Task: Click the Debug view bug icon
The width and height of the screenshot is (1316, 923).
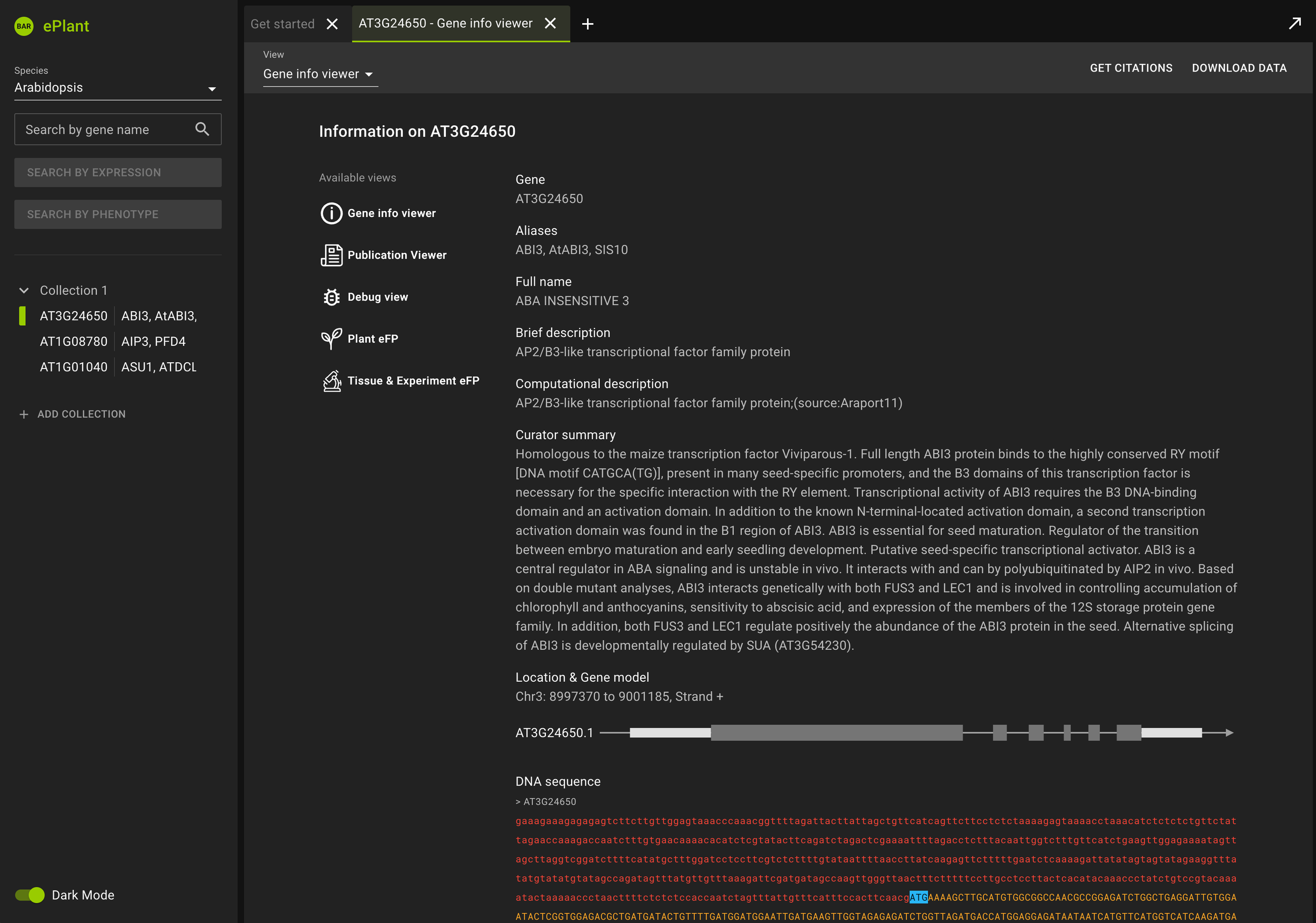Action: click(331, 297)
